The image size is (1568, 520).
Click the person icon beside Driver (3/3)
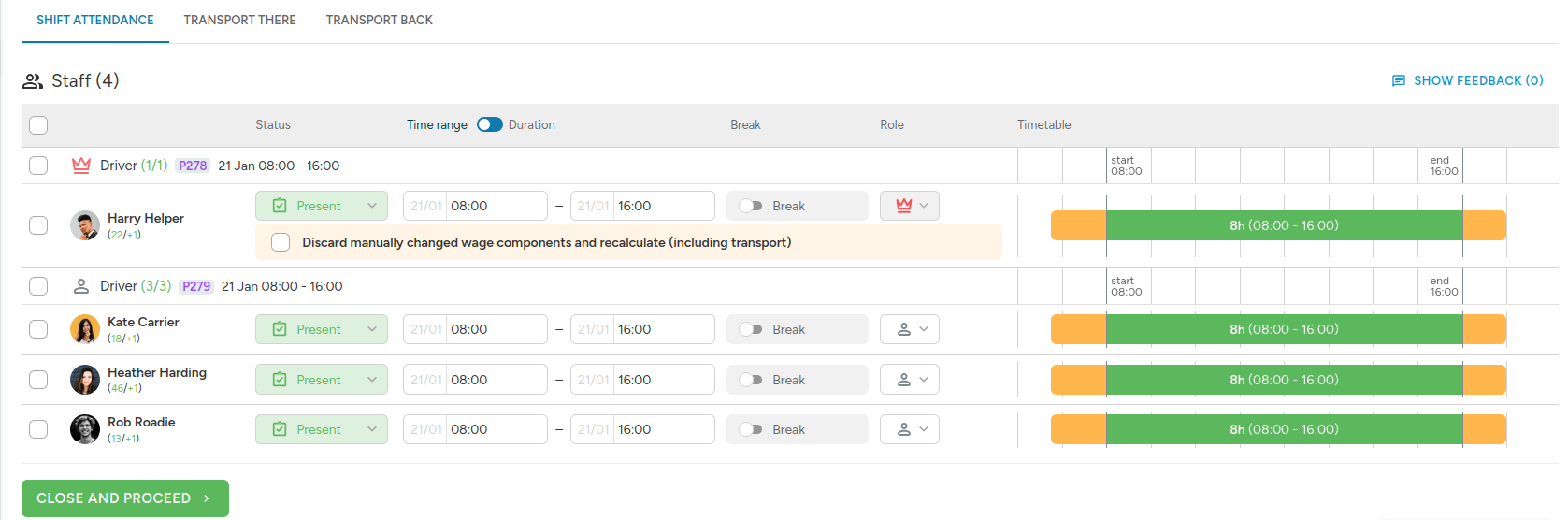click(x=81, y=286)
